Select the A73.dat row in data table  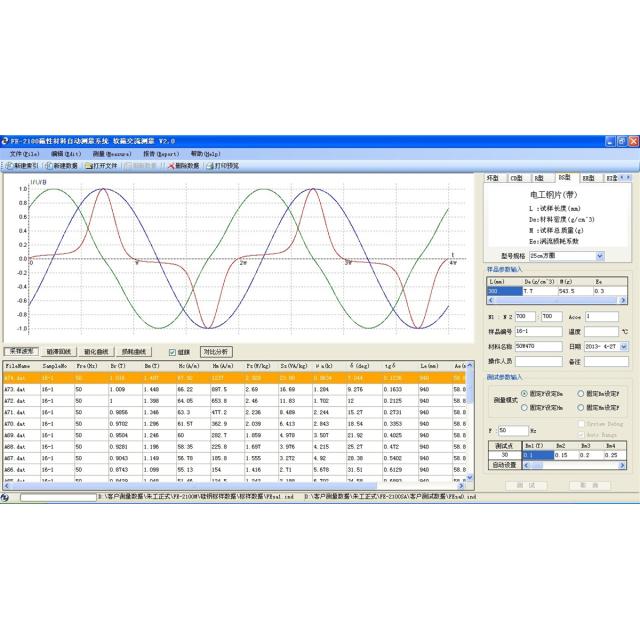click(235, 390)
